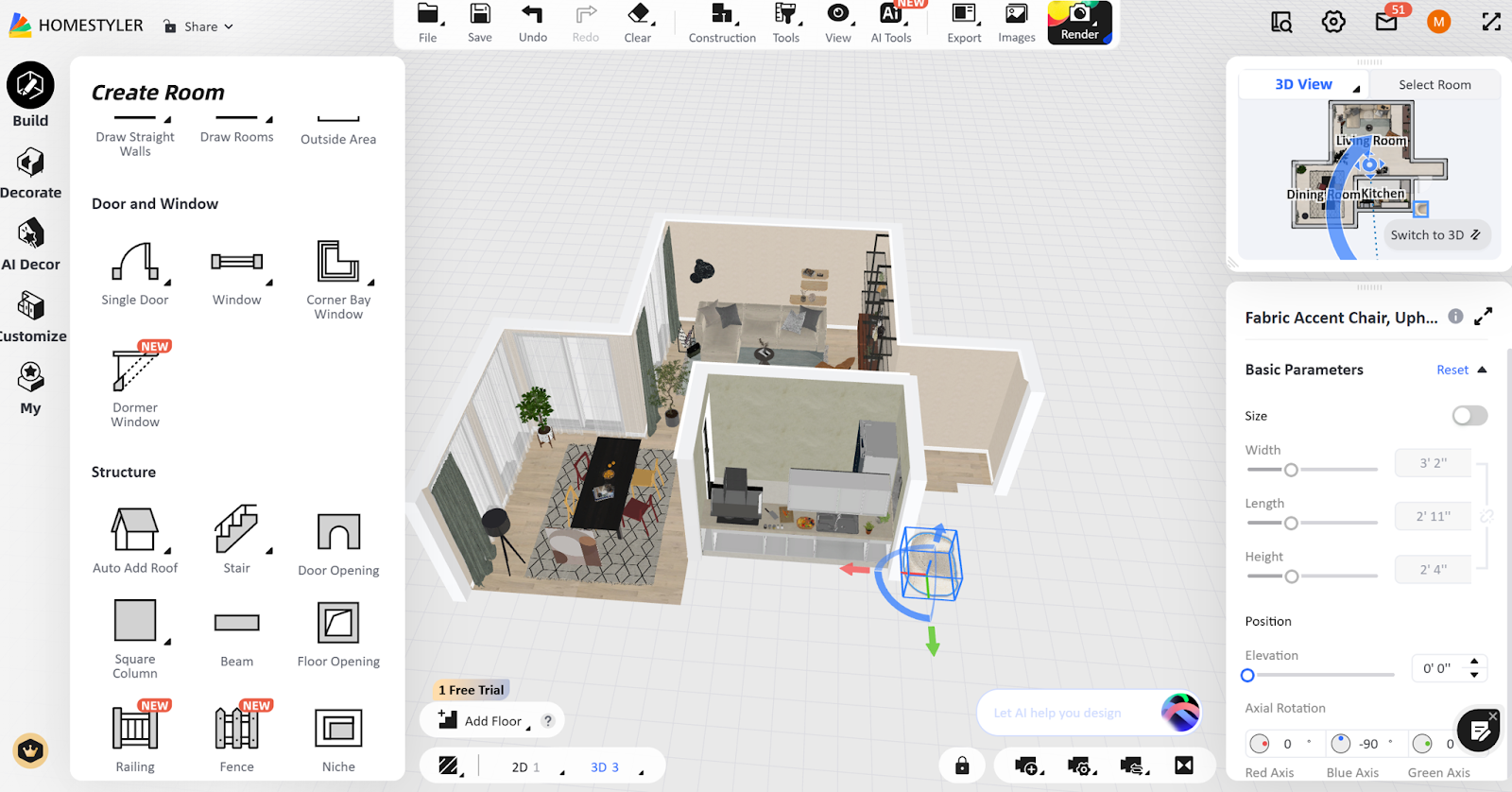Open the My sidebar section
The image size is (1512, 792).
pyautogui.click(x=30, y=388)
